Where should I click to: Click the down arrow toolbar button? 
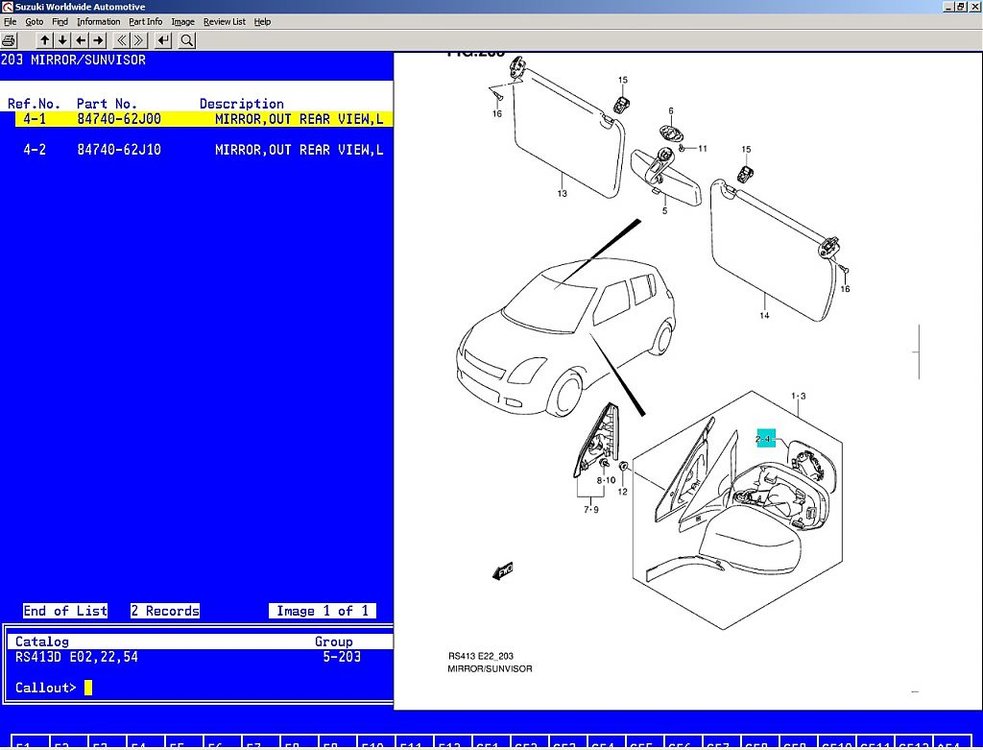[63, 41]
